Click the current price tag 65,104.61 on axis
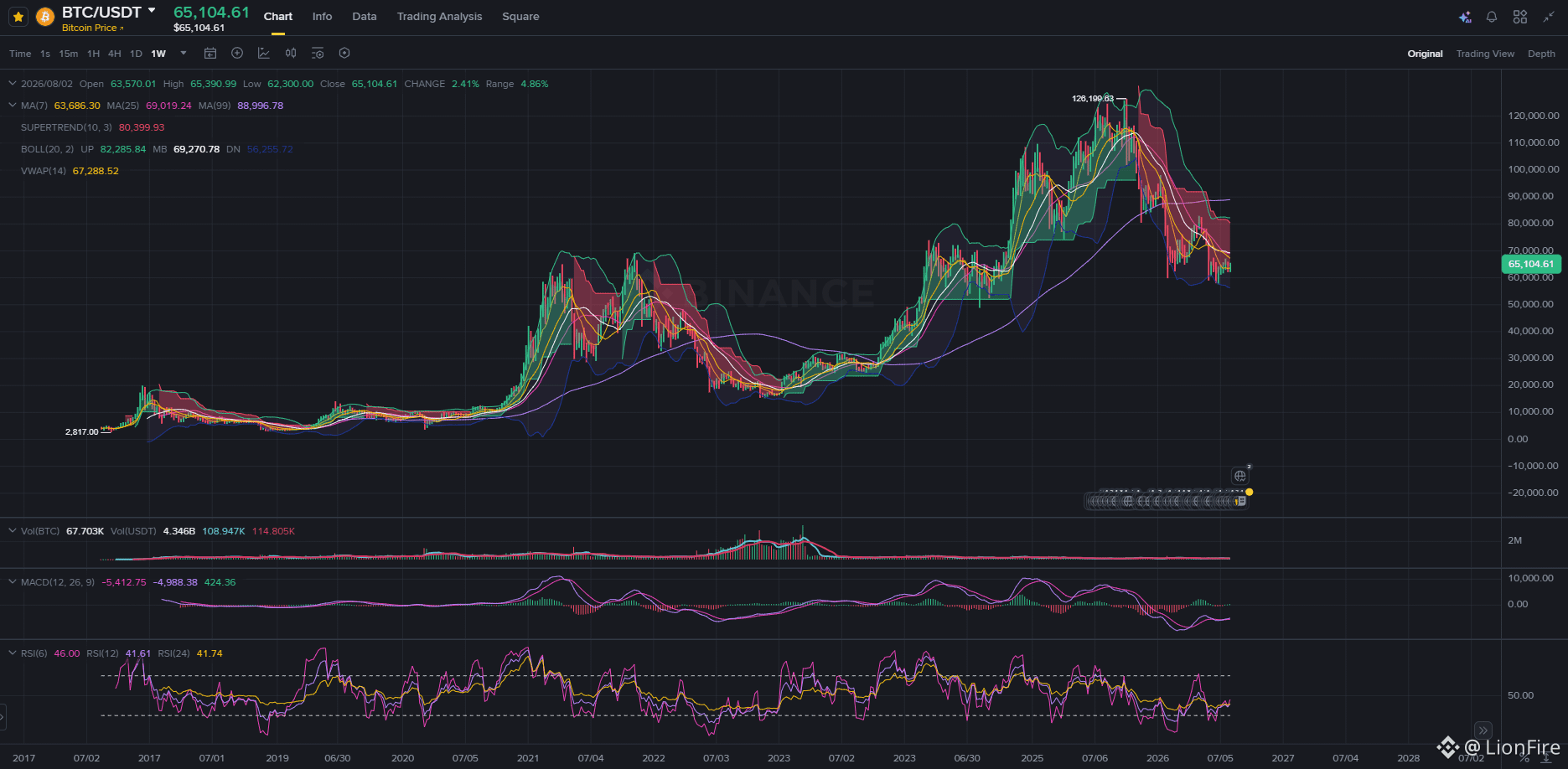1568x769 pixels. [x=1530, y=264]
